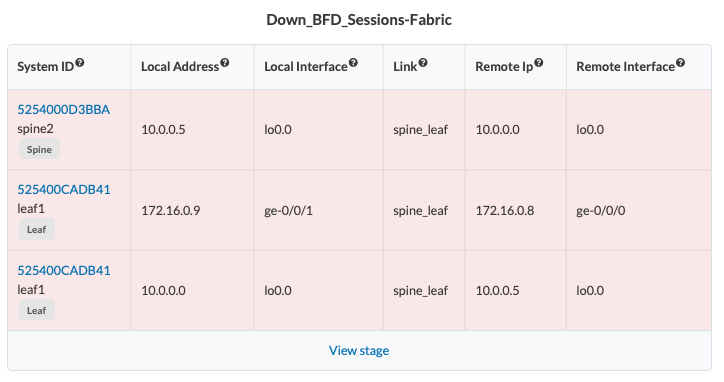Viewport: 724px width, 382px height.
Task: Click the Down_BFD_Sessions-Fabric title
Action: pyautogui.click(x=359, y=20)
